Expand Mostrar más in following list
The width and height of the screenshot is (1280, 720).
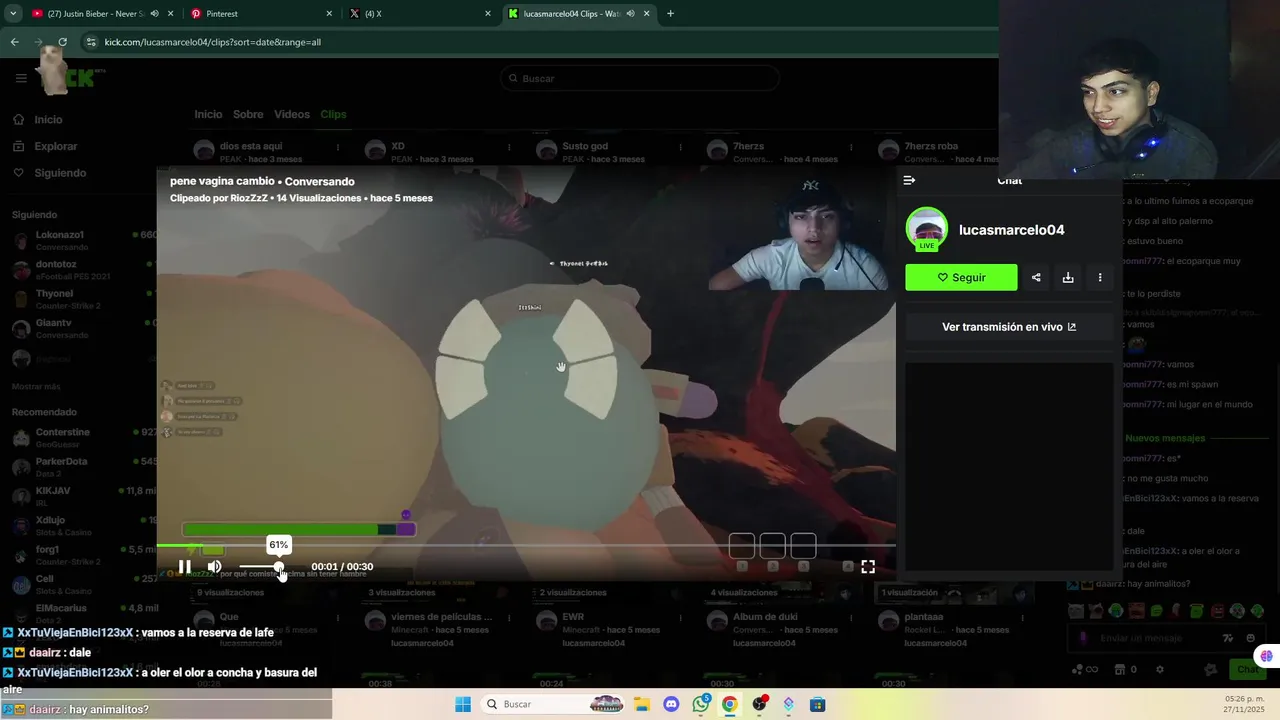pos(36,386)
